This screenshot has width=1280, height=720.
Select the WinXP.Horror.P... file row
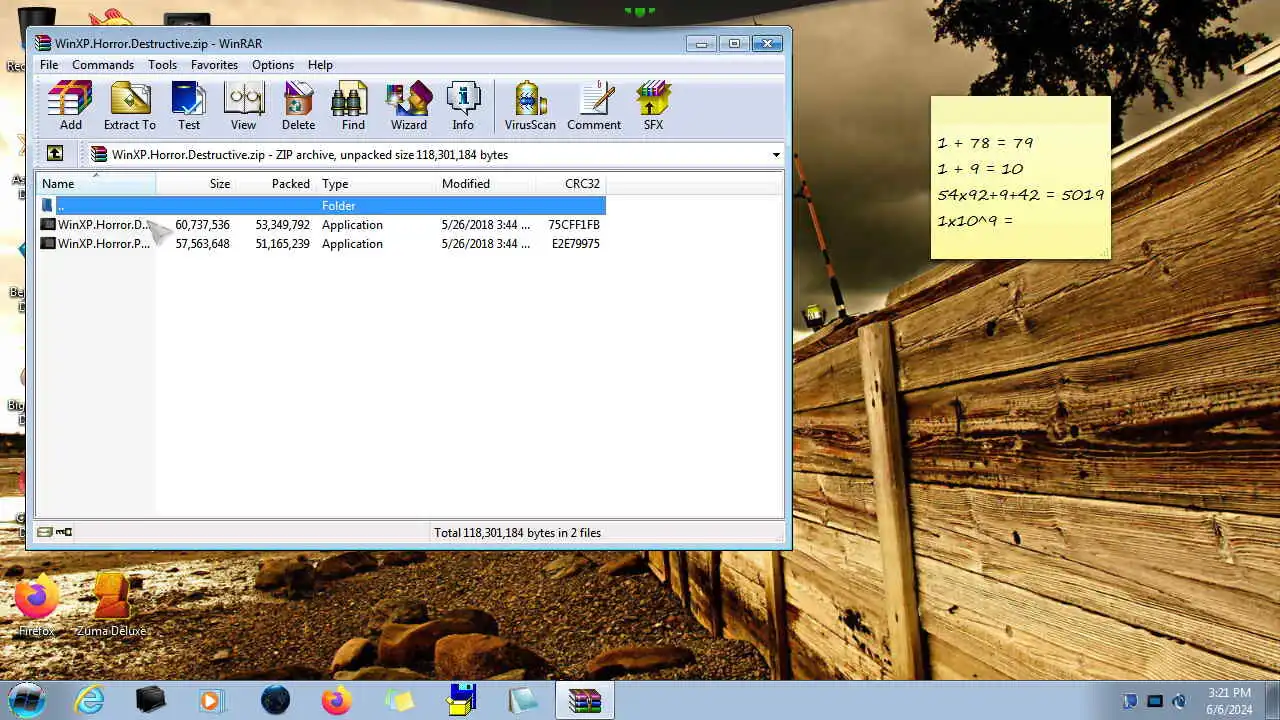click(321, 244)
